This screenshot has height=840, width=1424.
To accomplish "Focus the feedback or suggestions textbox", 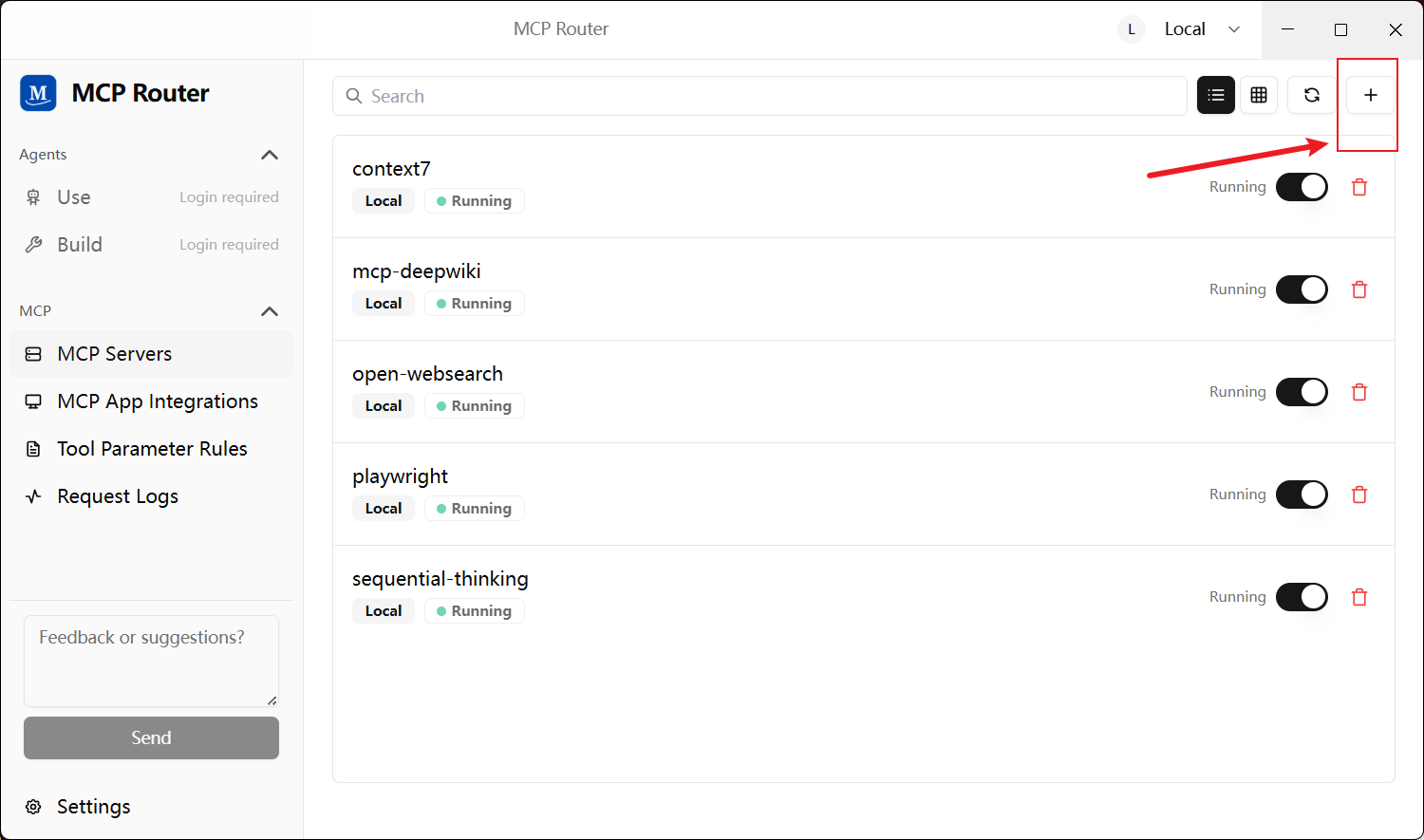I will 151,661.
